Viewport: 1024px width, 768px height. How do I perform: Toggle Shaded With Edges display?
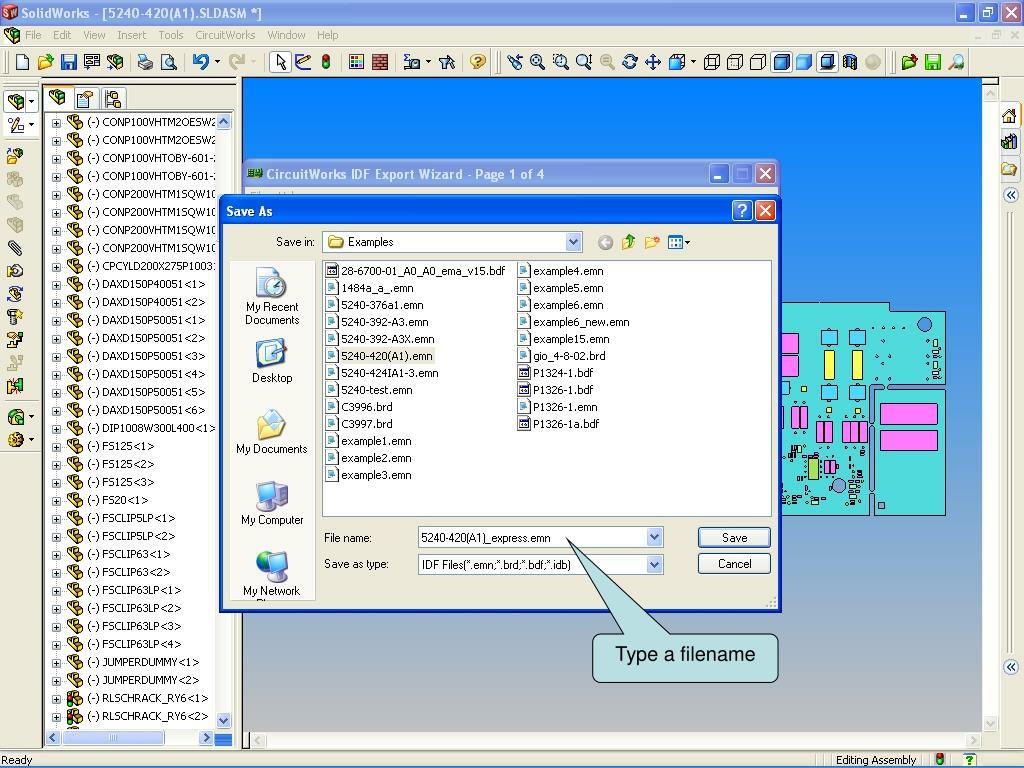tap(781, 62)
